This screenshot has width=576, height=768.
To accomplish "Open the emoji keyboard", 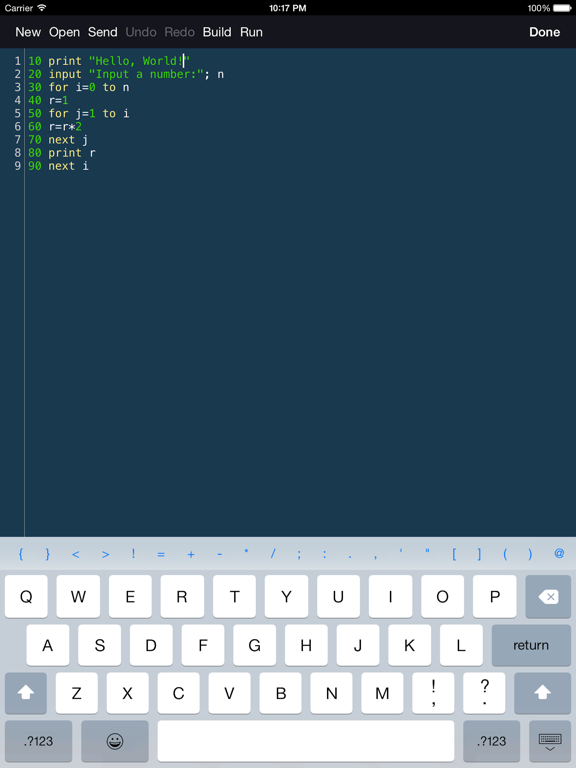I will point(115,741).
